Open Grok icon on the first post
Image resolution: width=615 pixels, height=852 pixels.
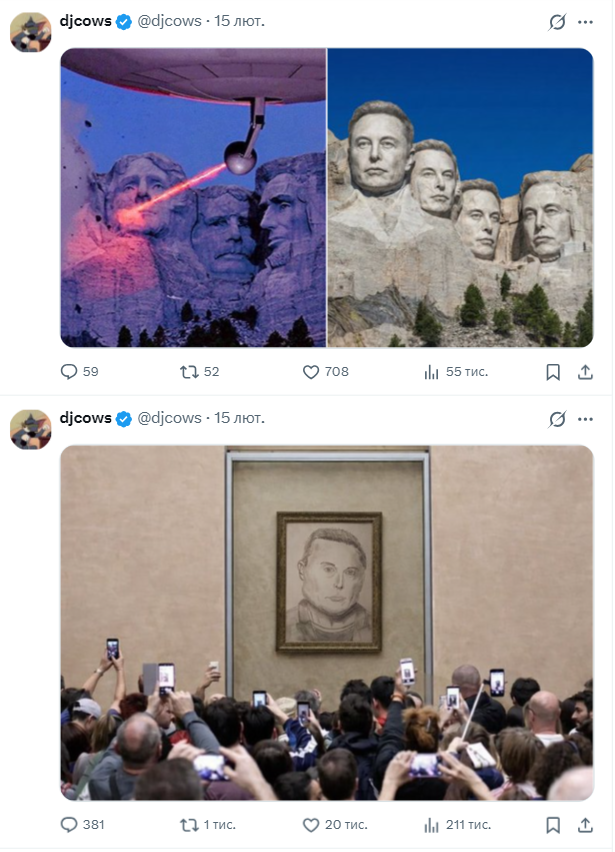pyautogui.click(x=557, y=22)
